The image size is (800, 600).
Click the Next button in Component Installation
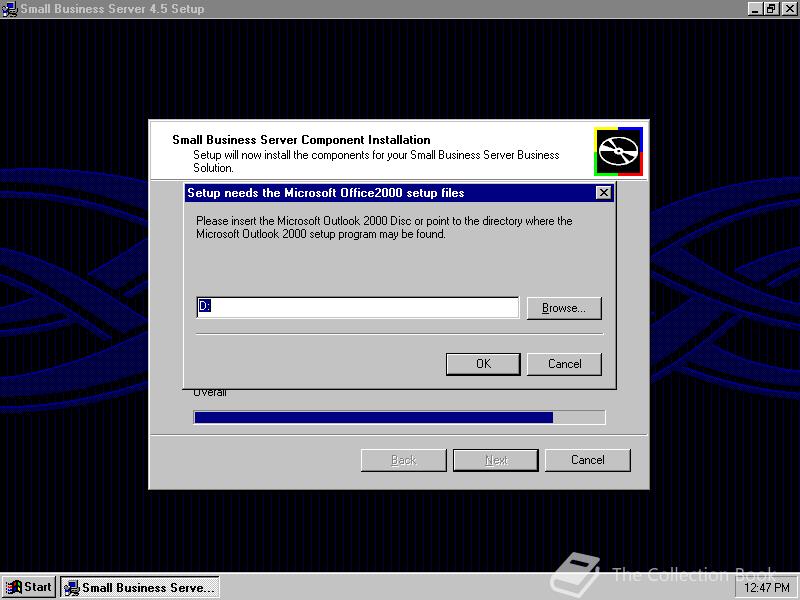click(x=496, y=460)
